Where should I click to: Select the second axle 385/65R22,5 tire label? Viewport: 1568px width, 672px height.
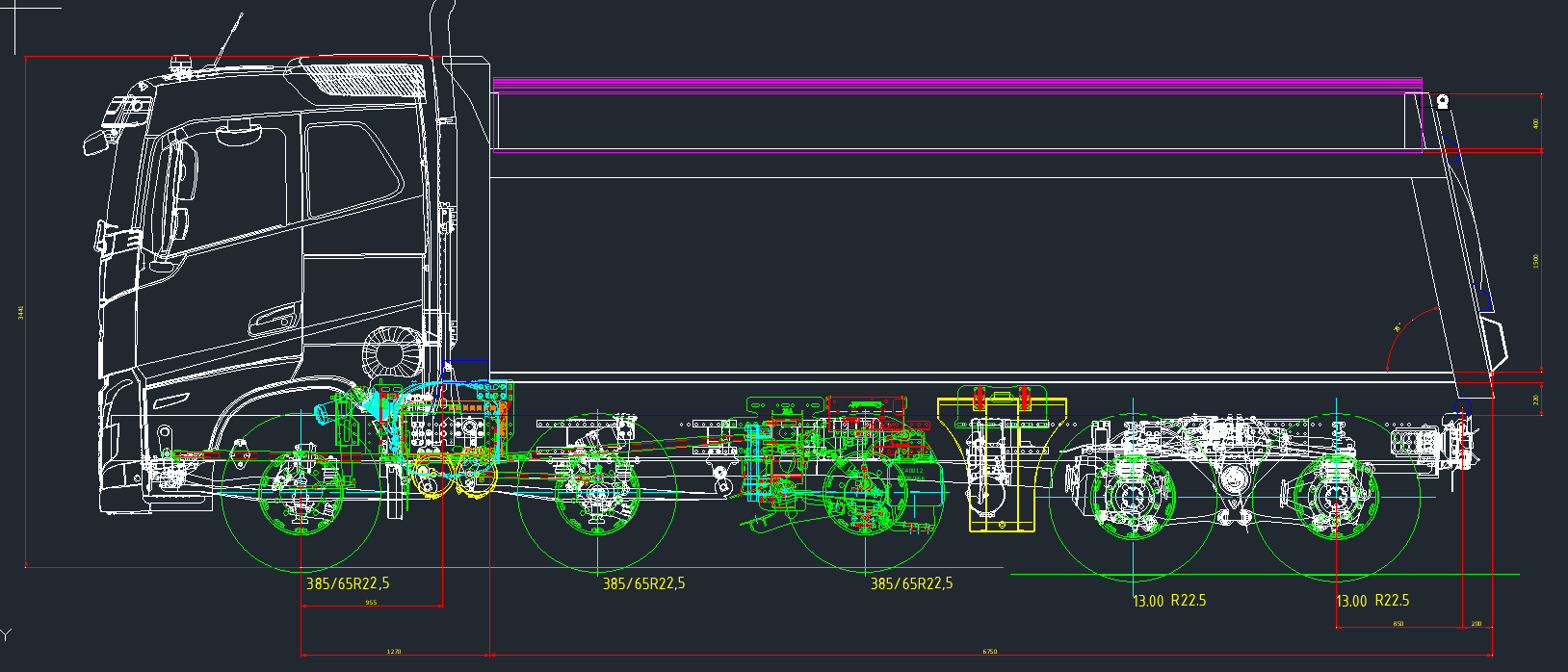[x=643, y=583]
